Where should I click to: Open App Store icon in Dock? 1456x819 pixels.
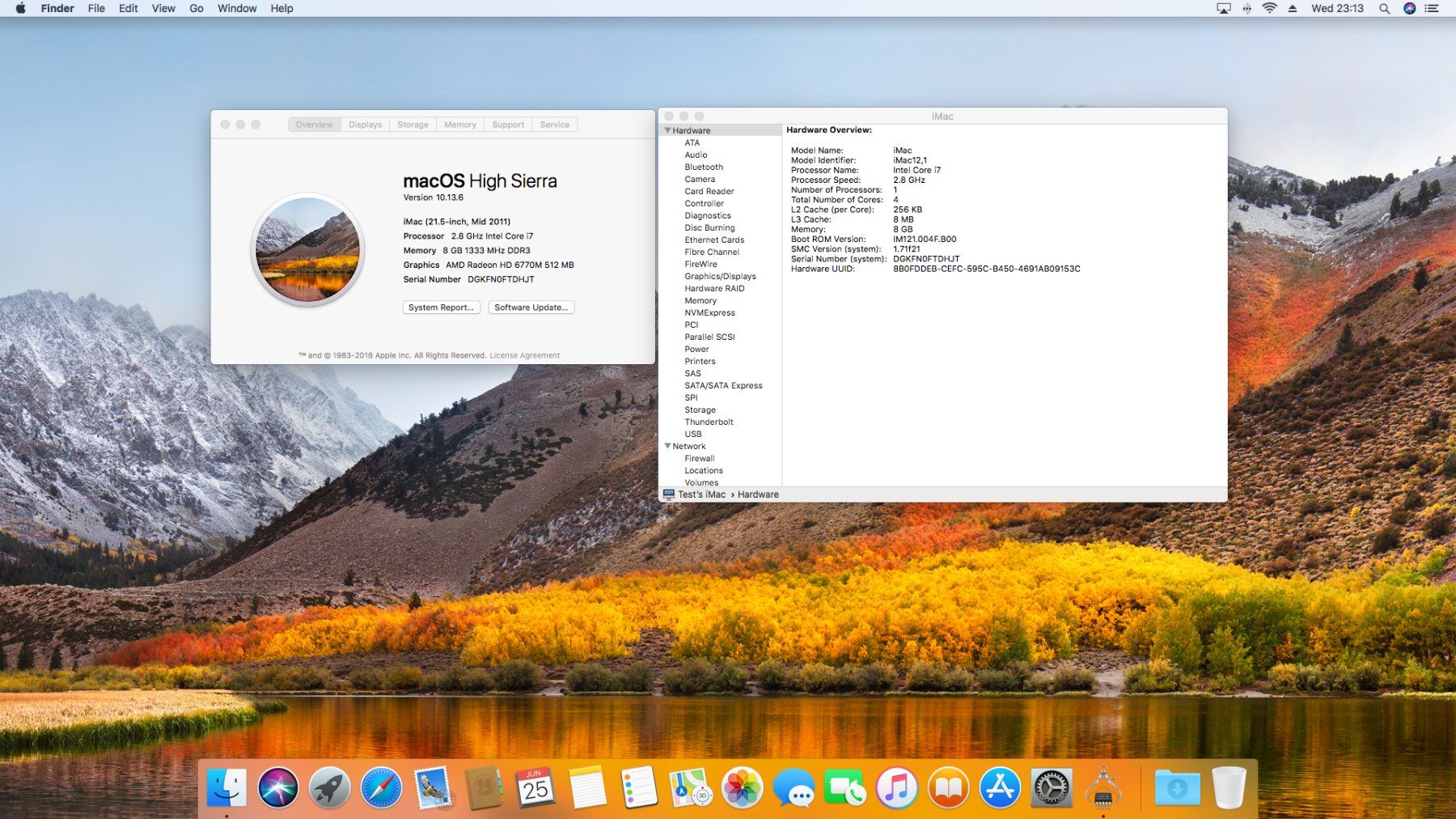tap(1000, 787)
